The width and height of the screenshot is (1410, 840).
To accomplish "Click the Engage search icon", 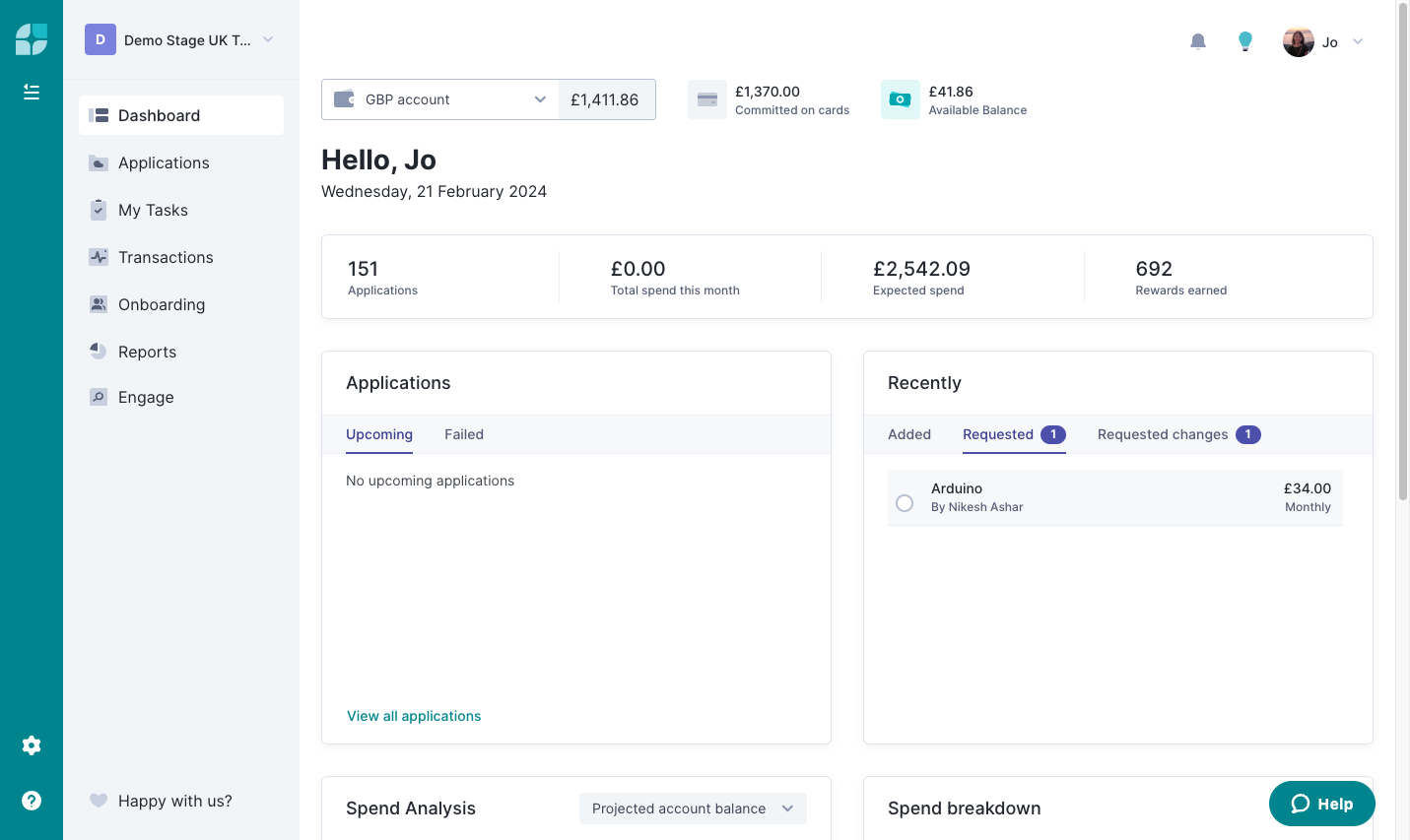I will (x=99, y=397).
